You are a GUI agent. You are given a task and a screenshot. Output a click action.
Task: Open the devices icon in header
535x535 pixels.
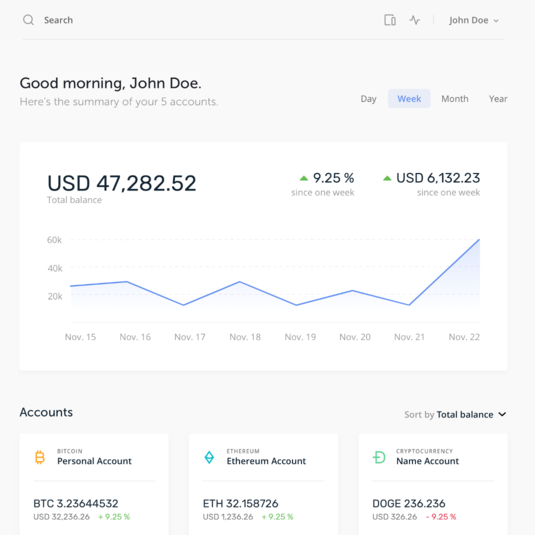click(390, 20)
